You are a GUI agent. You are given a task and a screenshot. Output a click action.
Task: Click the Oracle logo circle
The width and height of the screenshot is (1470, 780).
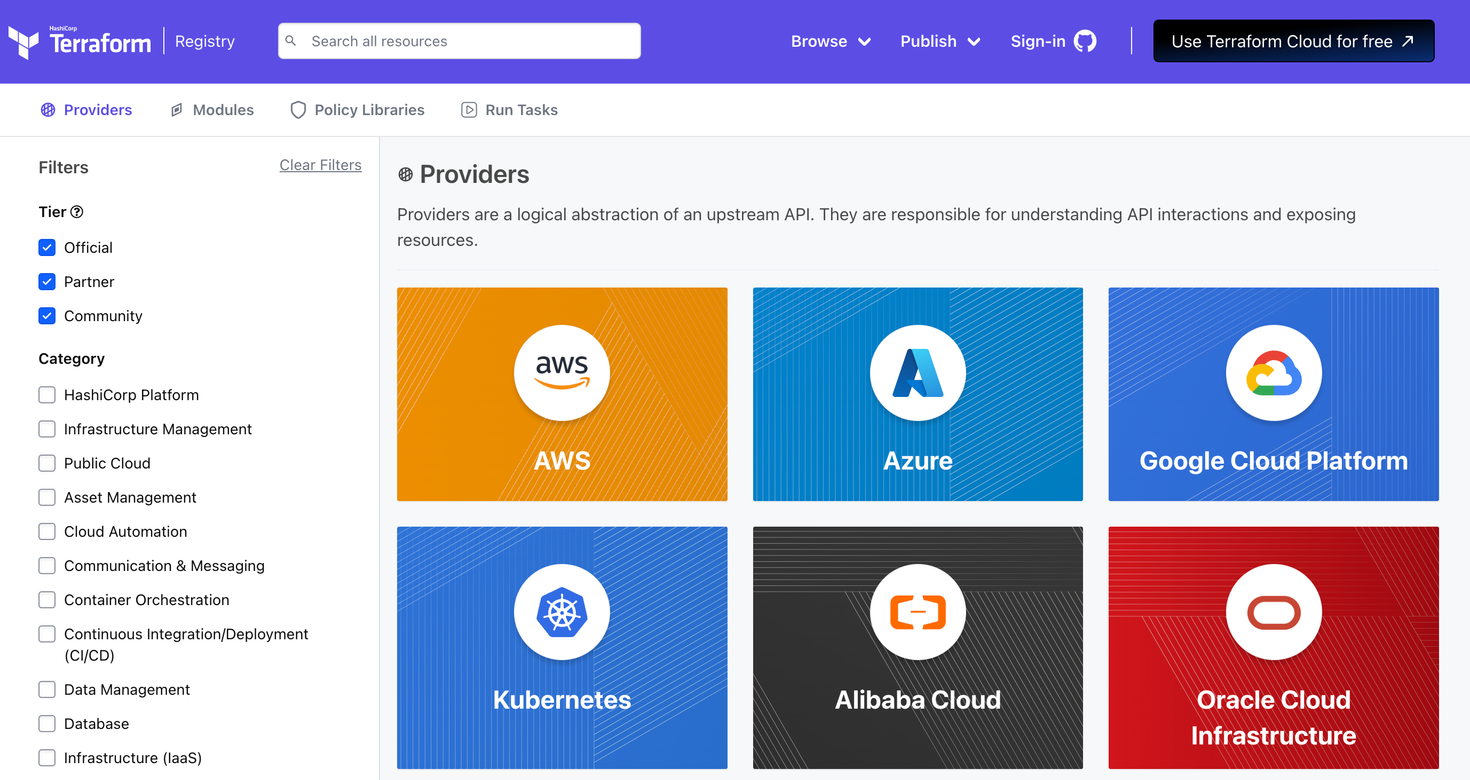pyautogui.click(x=1274, y=612)
